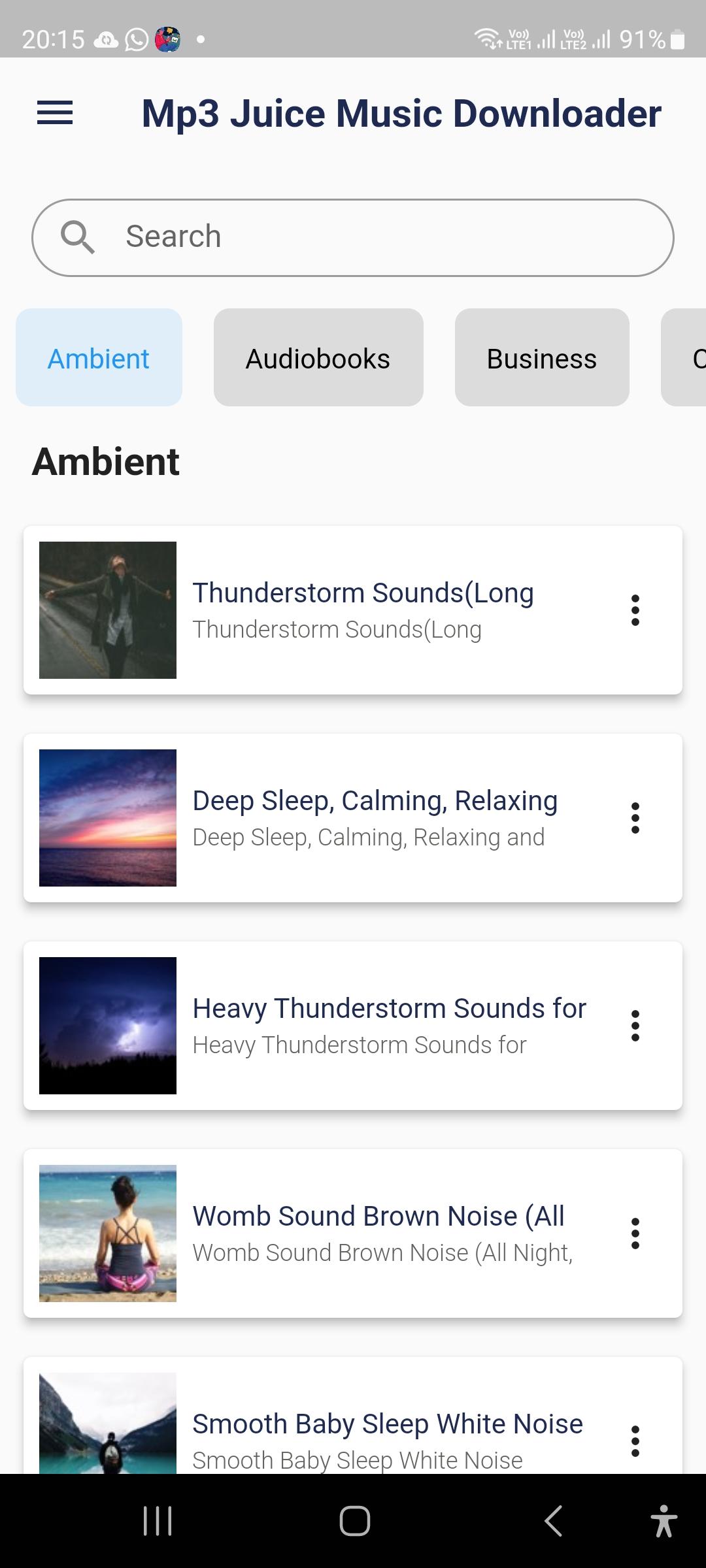
Task: Play Deep Sleep, Calming, Relaxing title
Action: (x=375, y=801)
